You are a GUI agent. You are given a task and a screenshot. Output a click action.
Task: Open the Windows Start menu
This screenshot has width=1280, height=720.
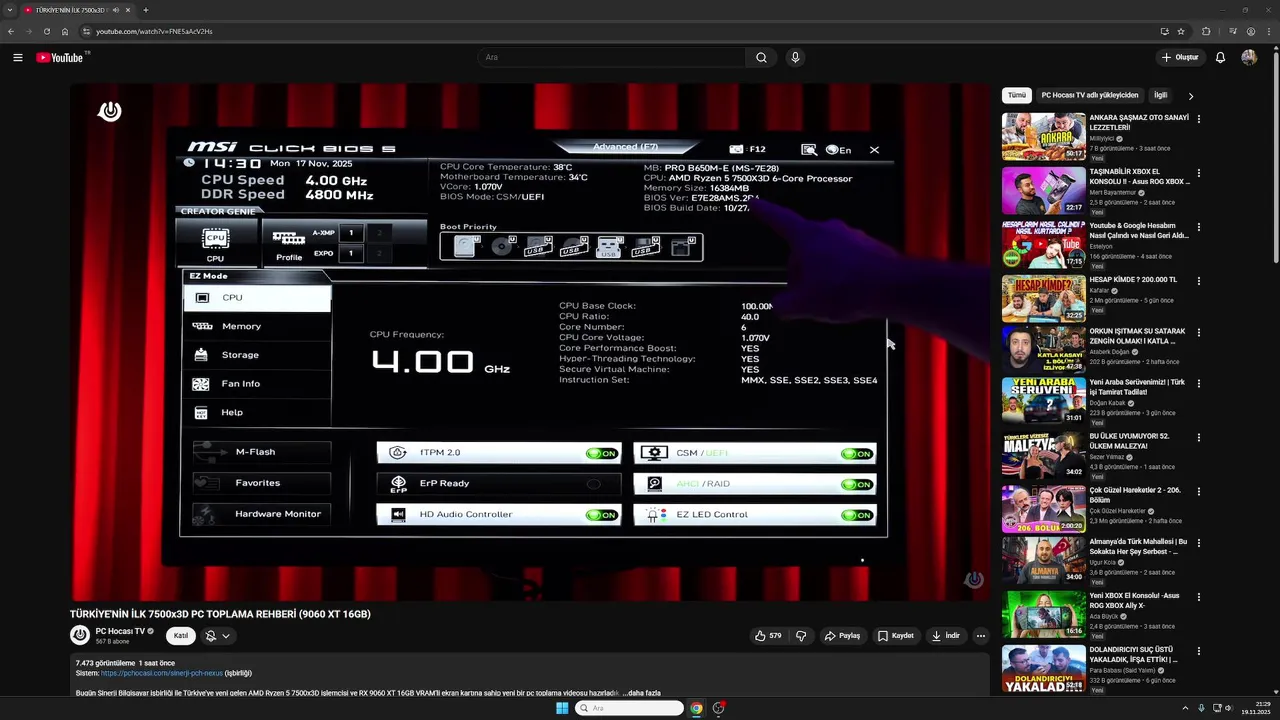click(562, 708)
